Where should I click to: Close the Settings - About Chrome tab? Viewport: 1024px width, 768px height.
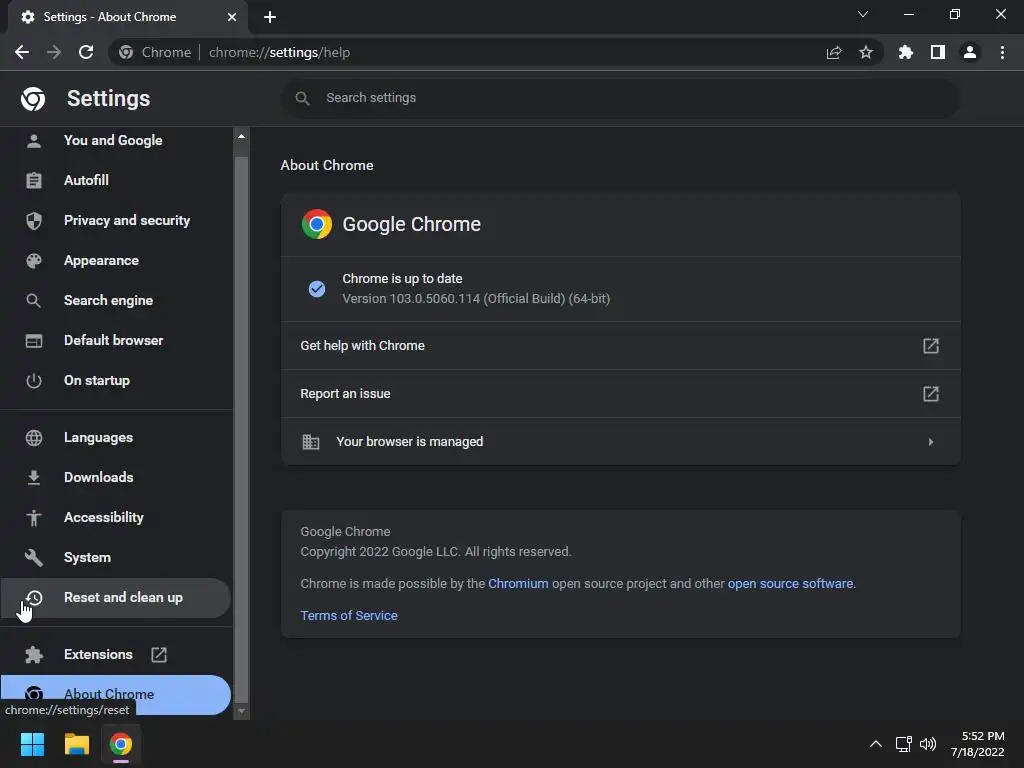(x=232, y=17)
